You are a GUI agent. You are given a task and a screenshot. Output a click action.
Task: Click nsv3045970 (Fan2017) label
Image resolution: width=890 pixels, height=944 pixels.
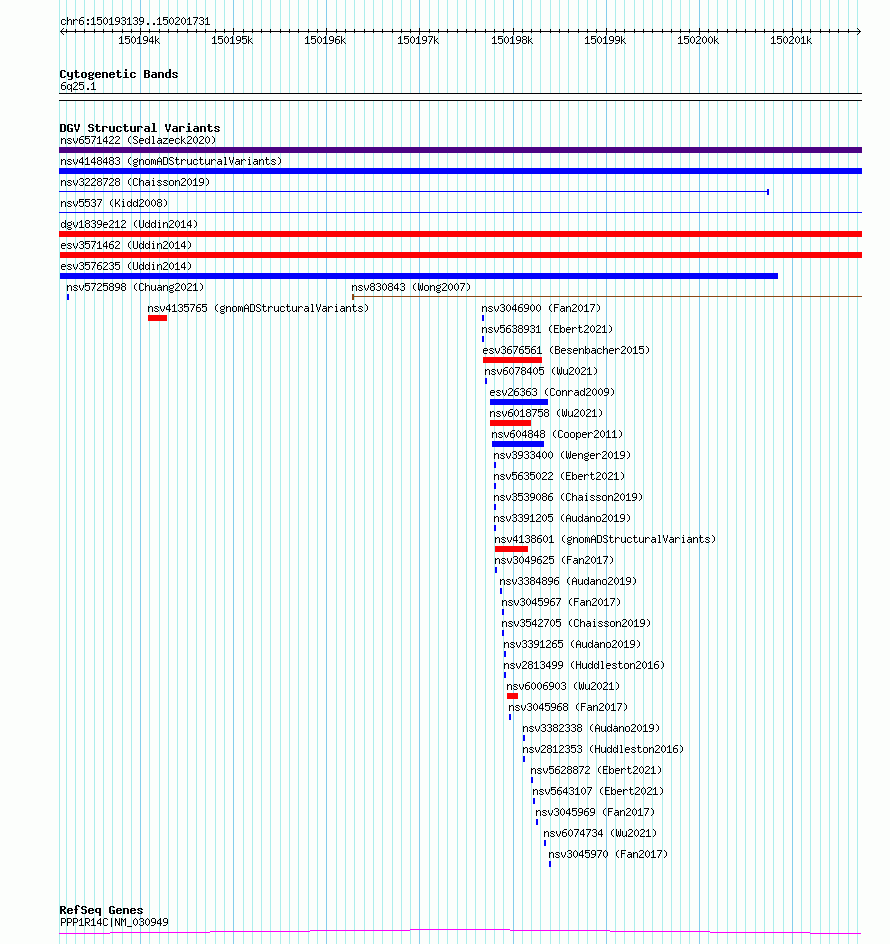click(608, 854)
